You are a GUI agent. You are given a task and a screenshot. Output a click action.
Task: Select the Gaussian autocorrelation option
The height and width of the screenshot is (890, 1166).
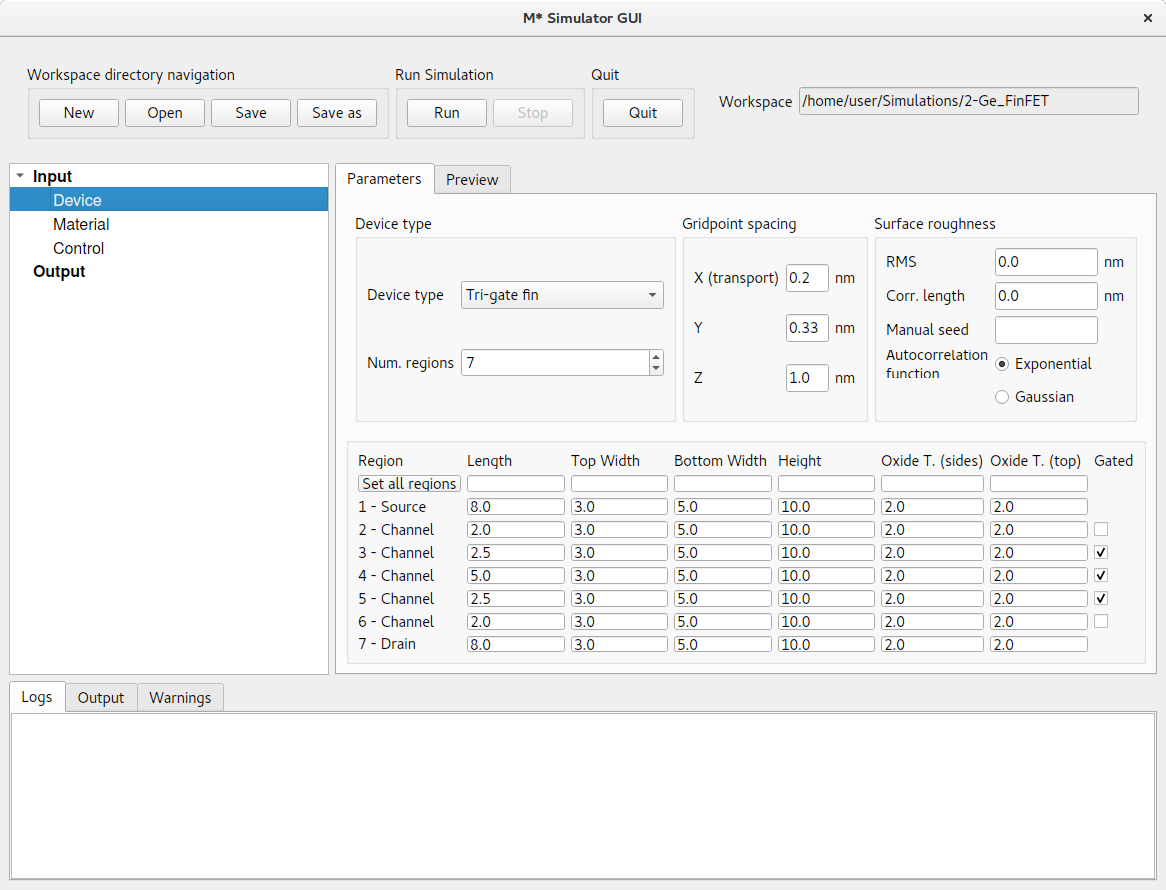tap(1002, 397)
